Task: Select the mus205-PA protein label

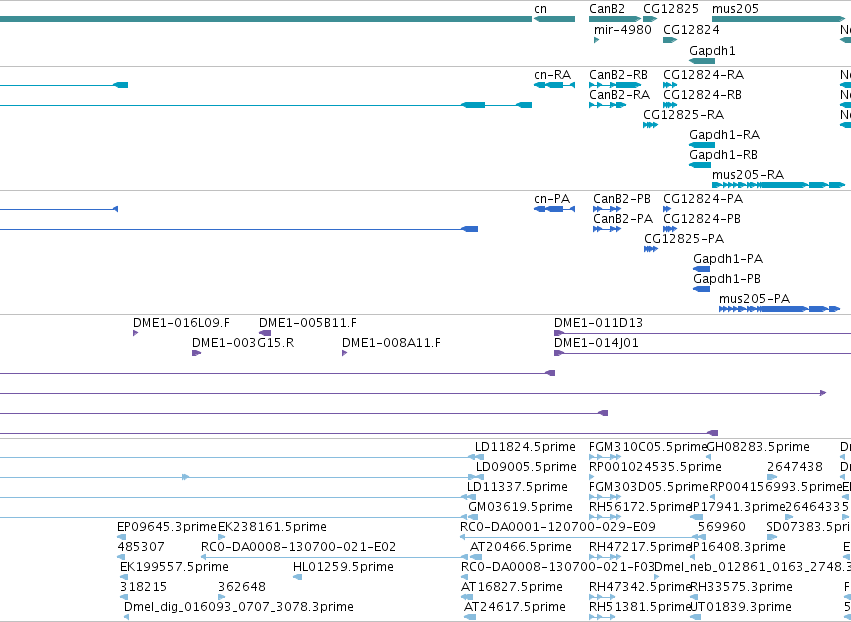Action: (754, 299)
